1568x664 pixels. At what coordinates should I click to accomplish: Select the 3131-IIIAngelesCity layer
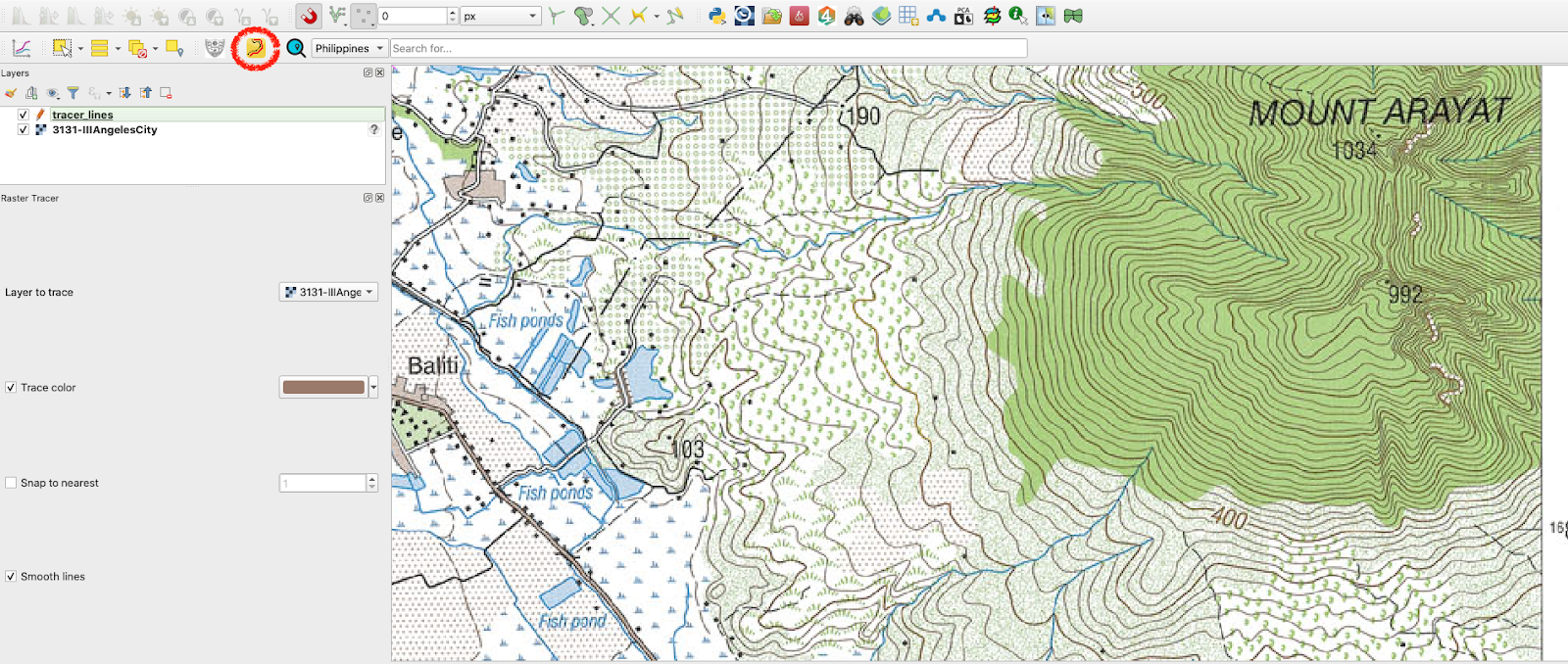coord(104,129)
